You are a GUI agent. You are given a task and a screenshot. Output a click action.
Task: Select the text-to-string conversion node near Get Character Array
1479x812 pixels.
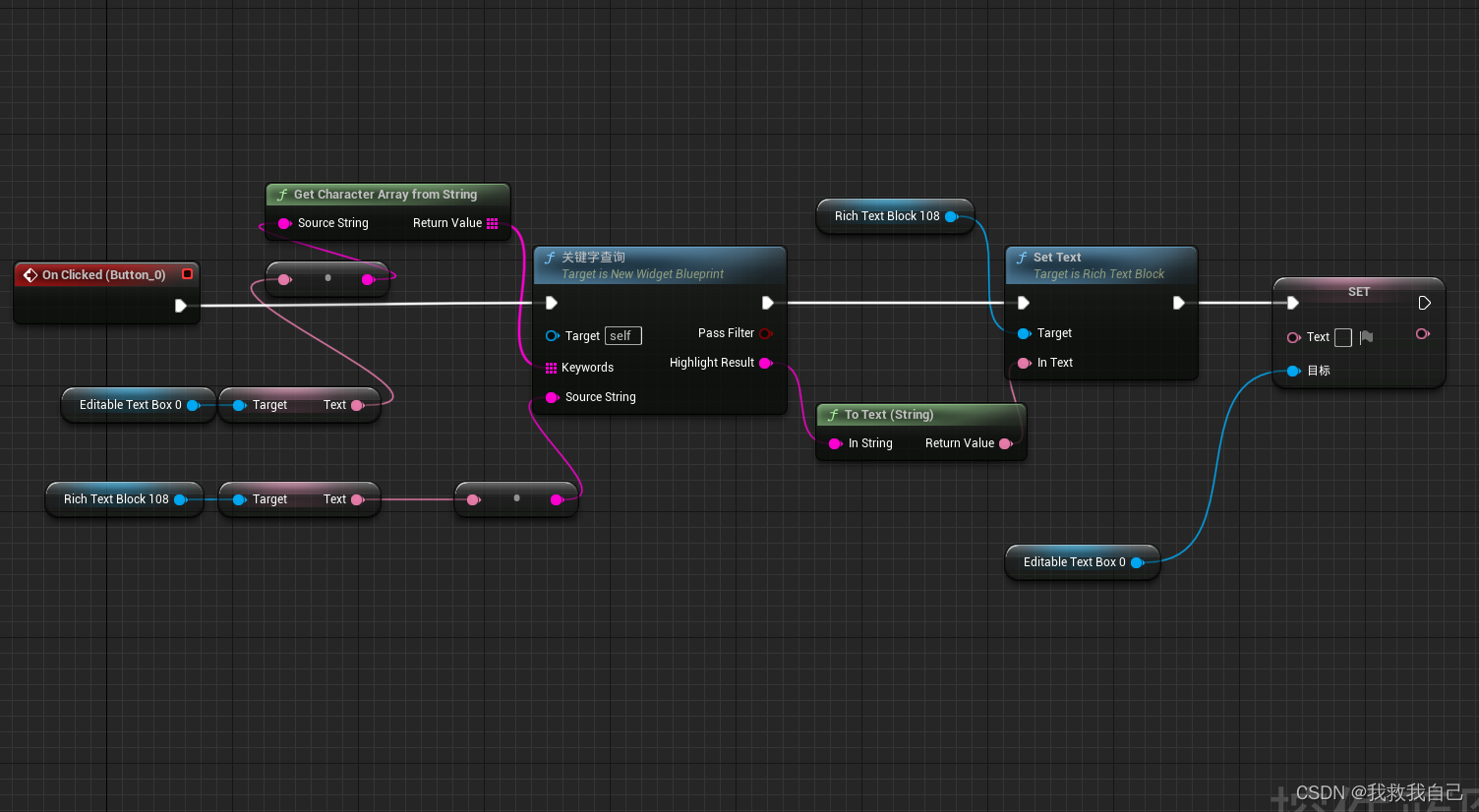(x=327, y=279)
